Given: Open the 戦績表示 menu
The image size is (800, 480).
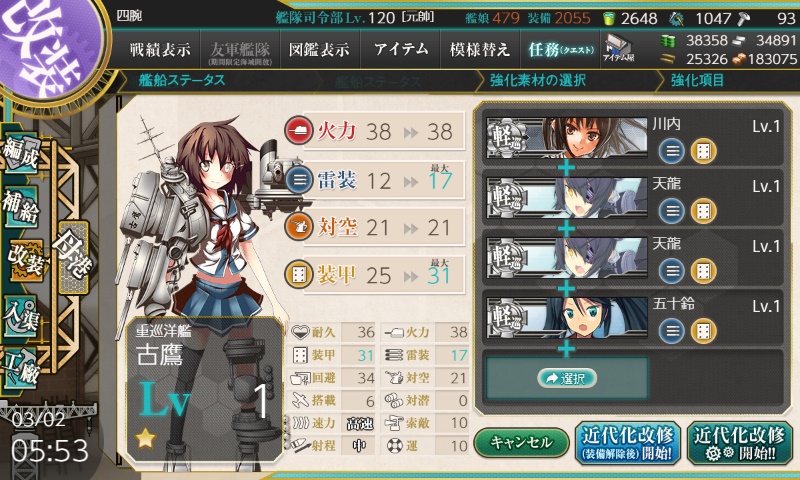Looking at the screenshot, I should click(160, 49).
